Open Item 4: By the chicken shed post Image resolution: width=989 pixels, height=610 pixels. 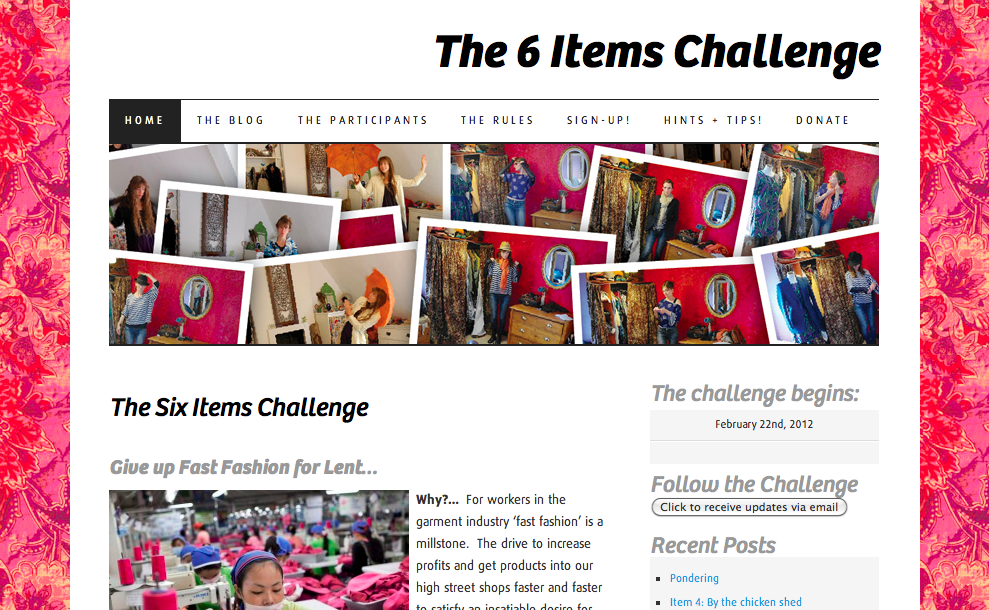(735, 602)
